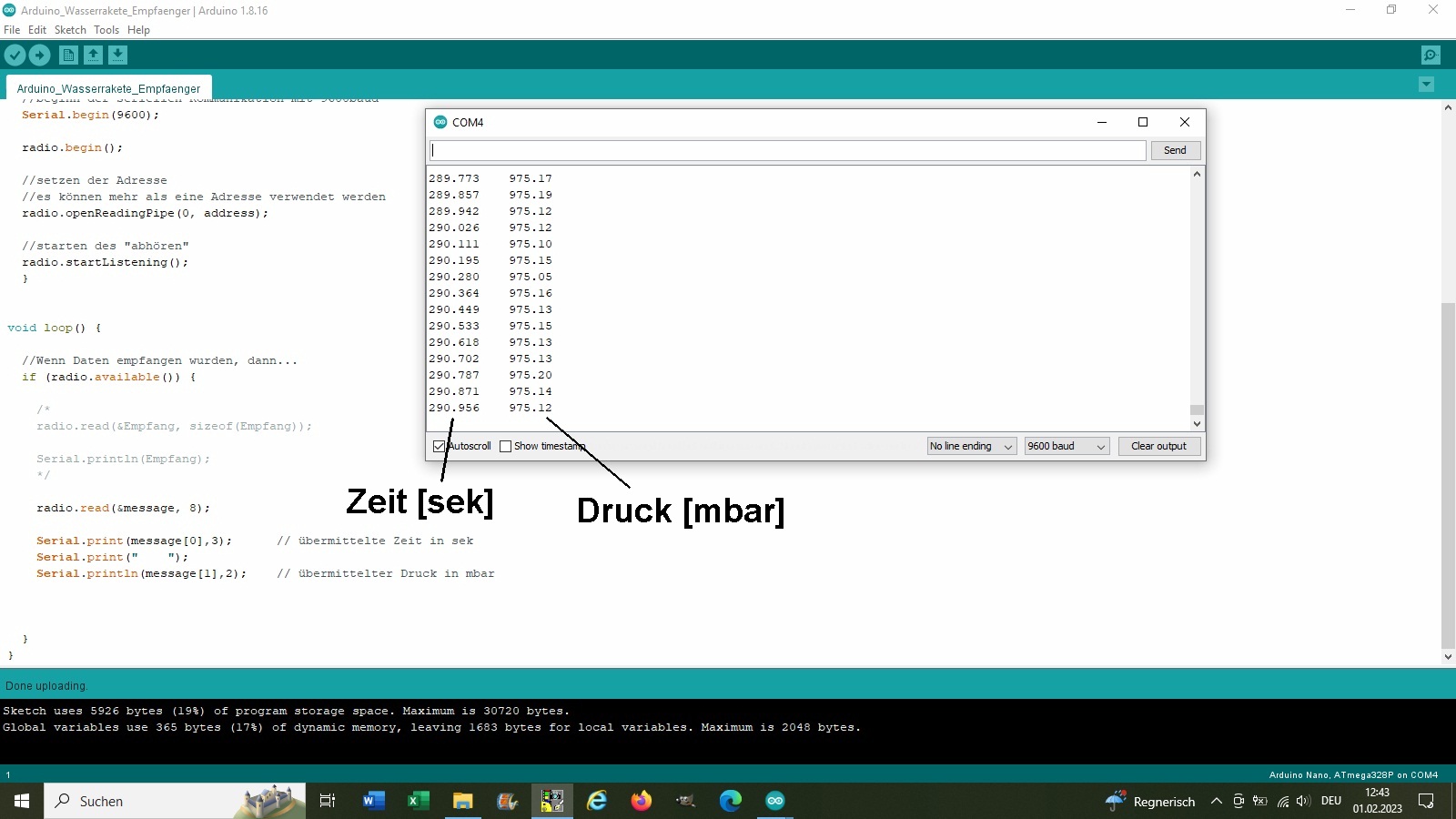Click serial output value 289.773
The width and height of the screenshot is (1456, 819).
click(454, 178)
